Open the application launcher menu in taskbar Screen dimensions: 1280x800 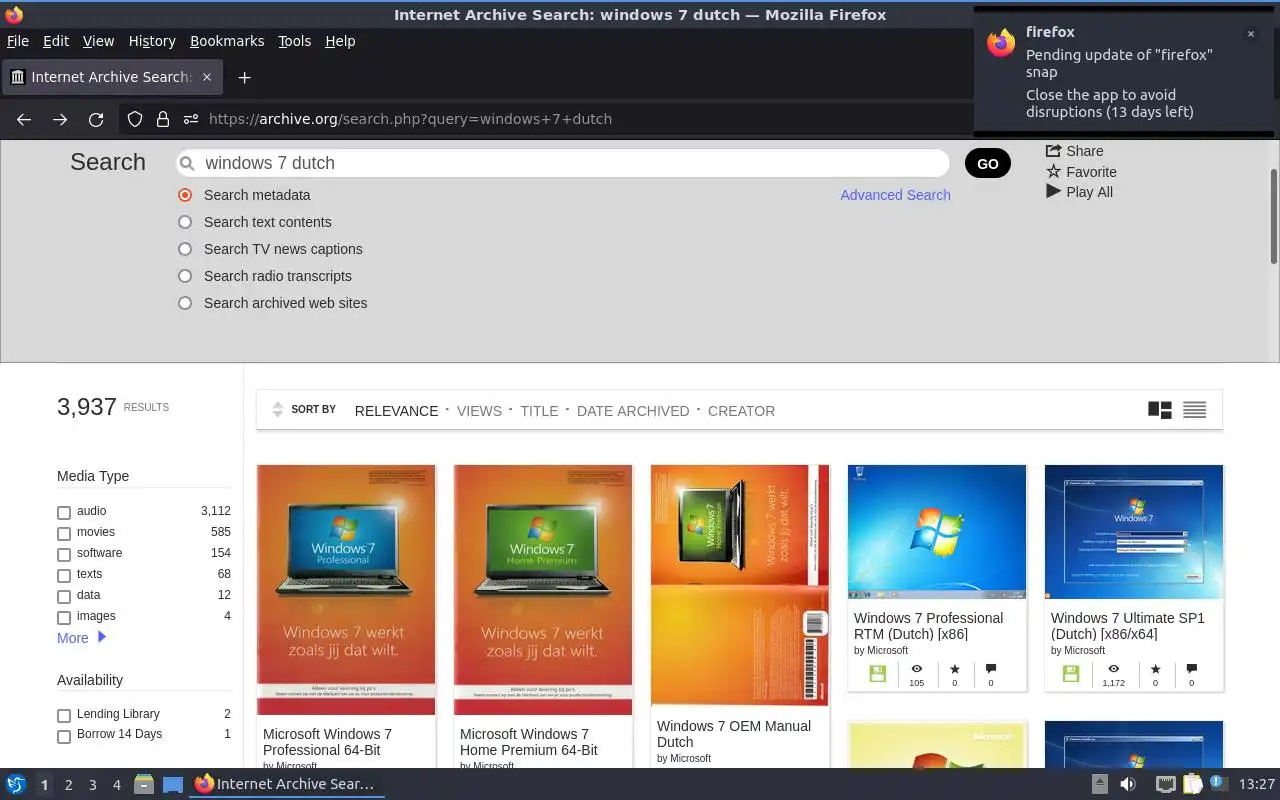pyautogui.click(x=16, y=784)
